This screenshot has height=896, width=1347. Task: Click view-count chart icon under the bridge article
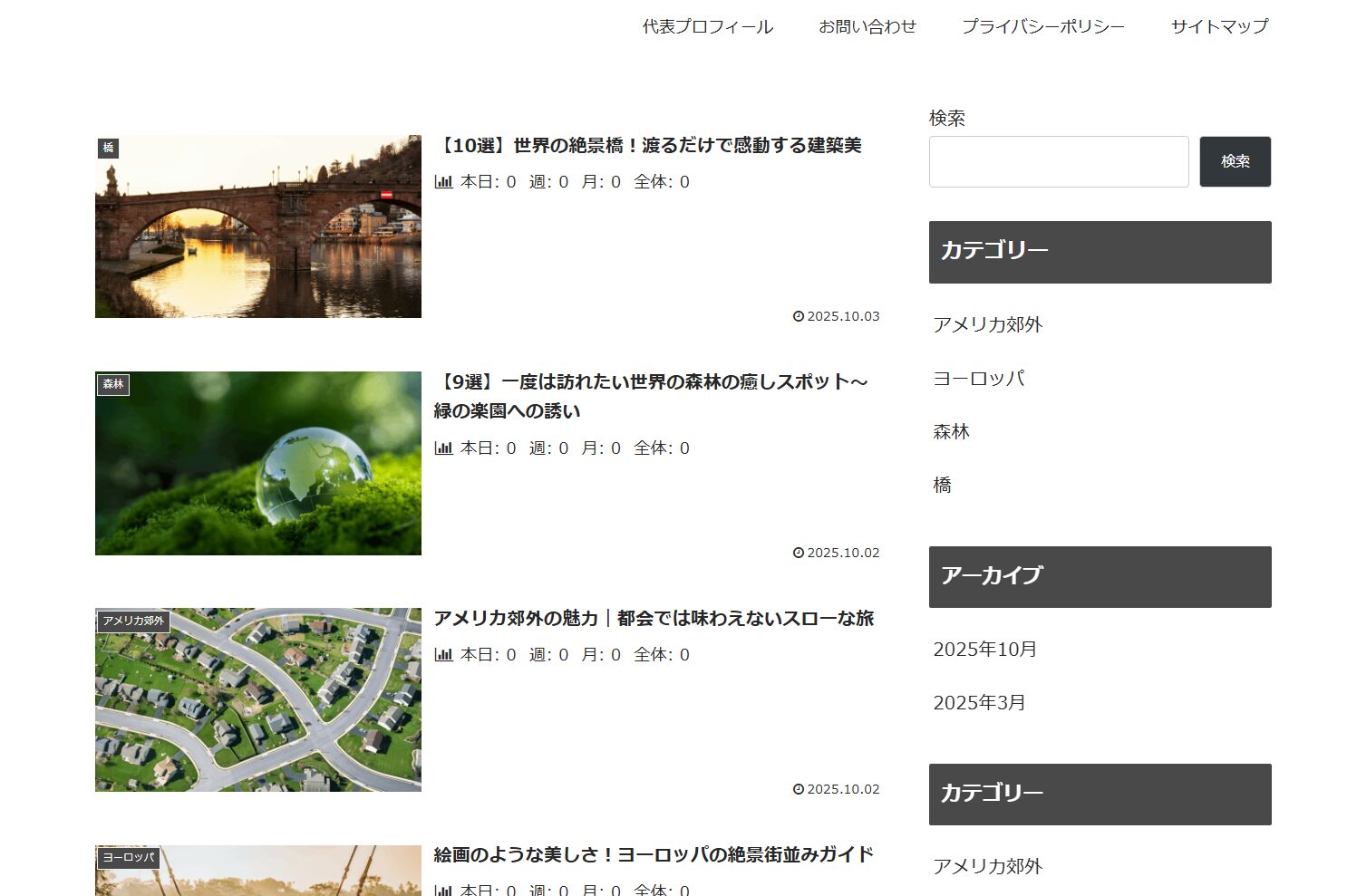[443, 182]
